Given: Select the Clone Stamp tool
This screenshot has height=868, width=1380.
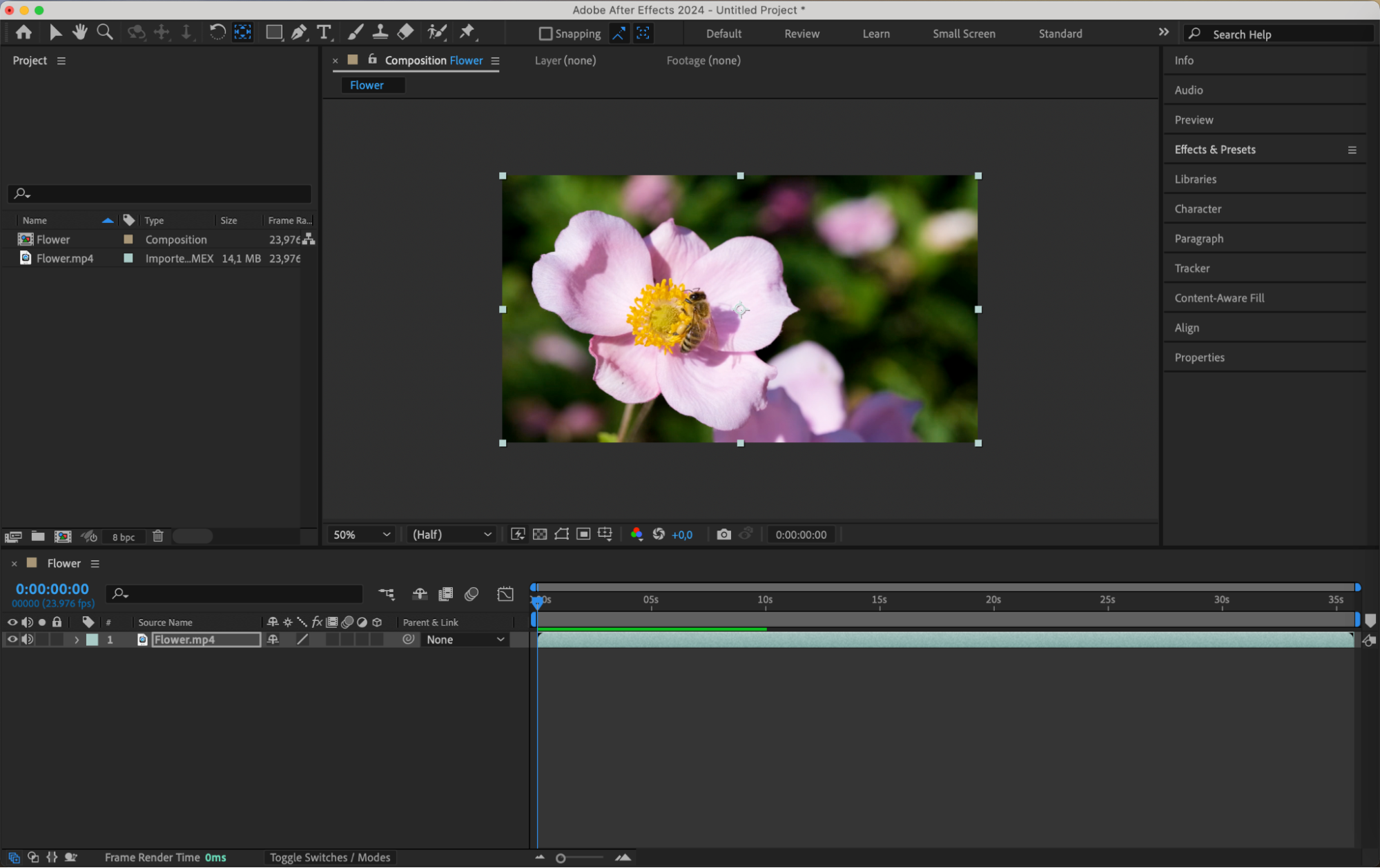Looking at the screenshot, I should 380,32.
